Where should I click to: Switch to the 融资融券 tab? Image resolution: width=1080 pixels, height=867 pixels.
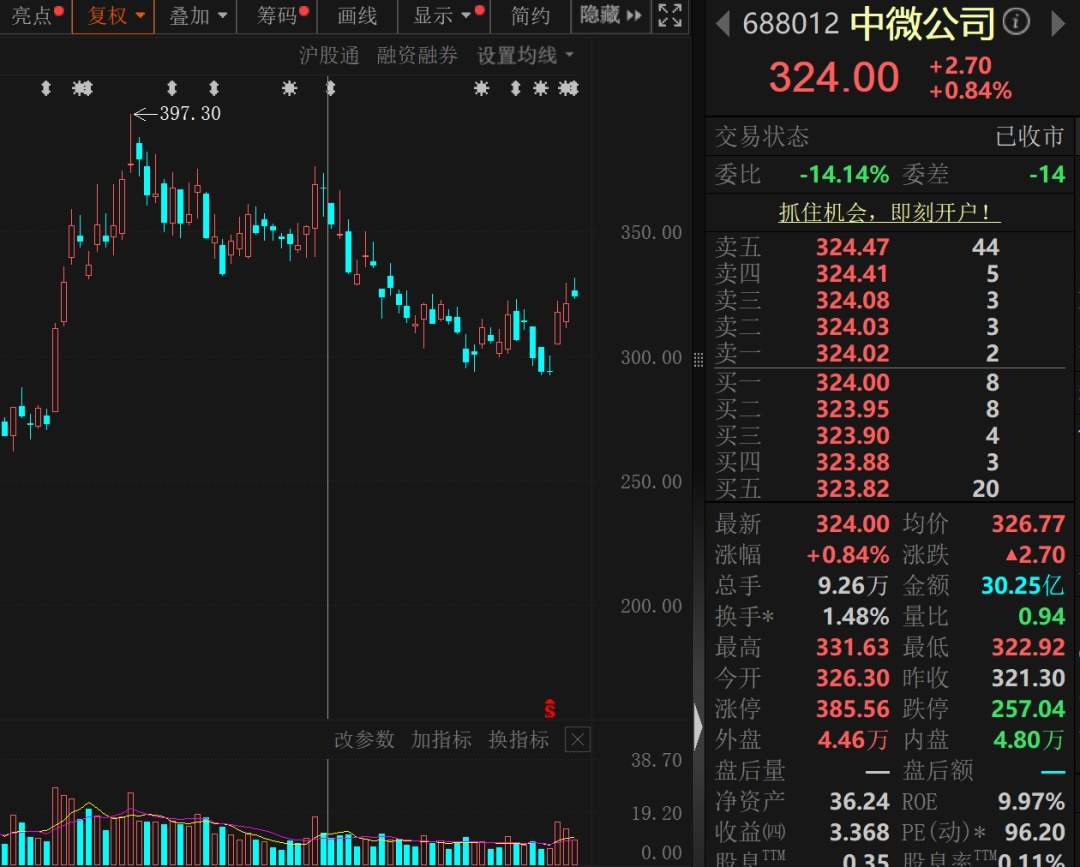click(418, 56)
